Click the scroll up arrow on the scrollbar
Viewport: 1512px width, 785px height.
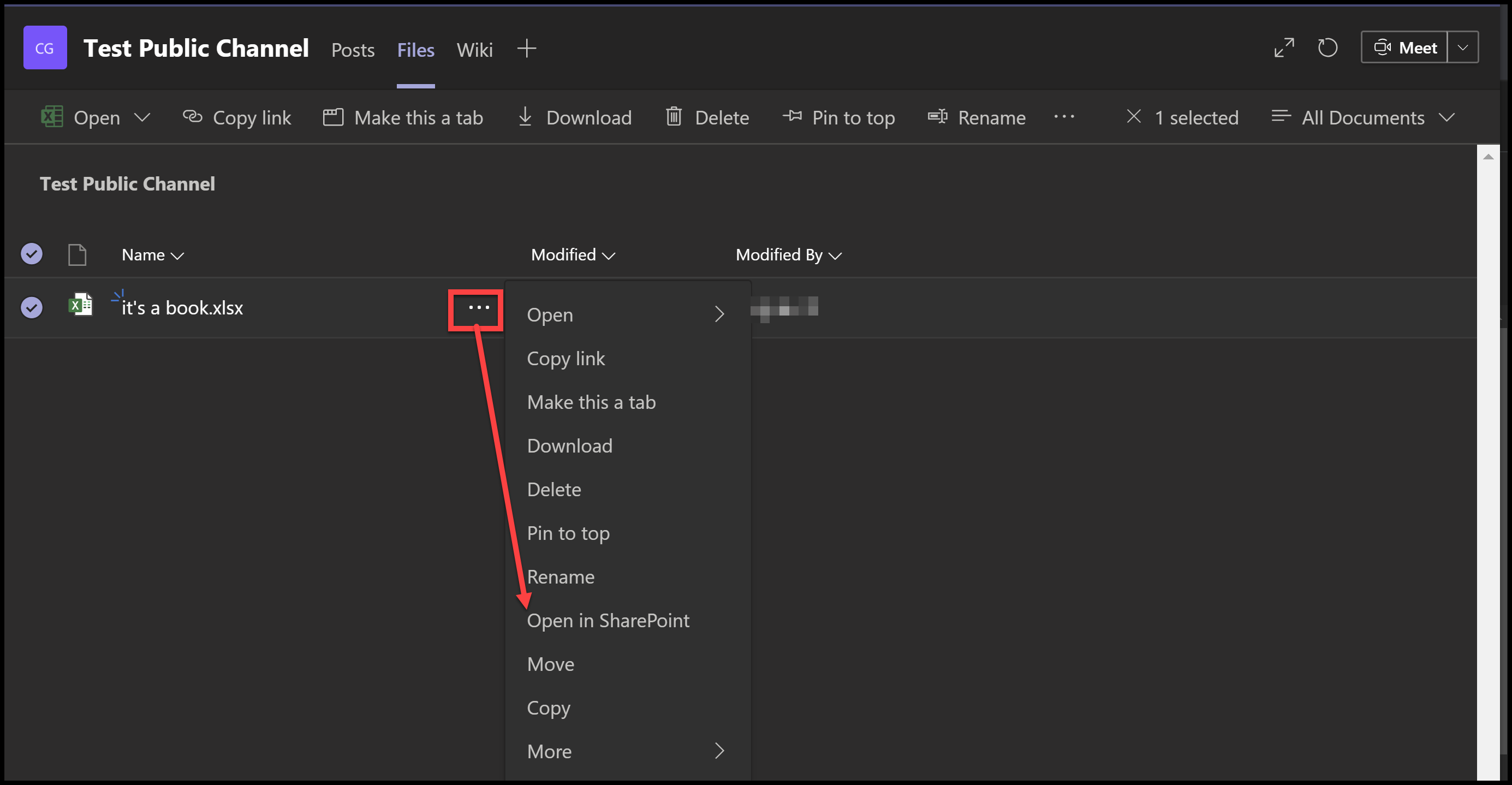point(1488,157)
